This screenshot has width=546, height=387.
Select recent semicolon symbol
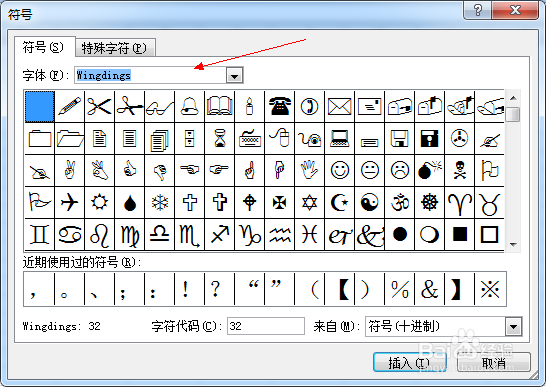coord(130,289)
